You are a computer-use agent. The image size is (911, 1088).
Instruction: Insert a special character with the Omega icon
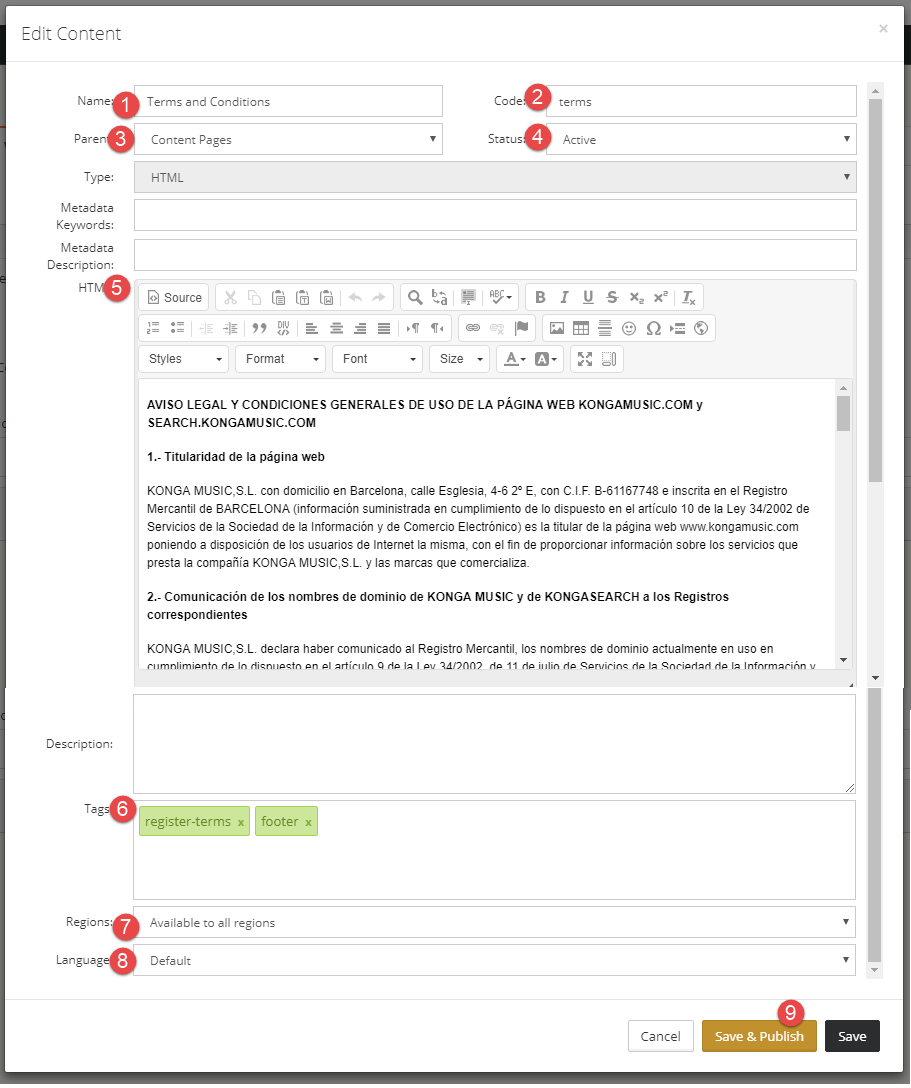pyautogui.click(x=654, y=328)
